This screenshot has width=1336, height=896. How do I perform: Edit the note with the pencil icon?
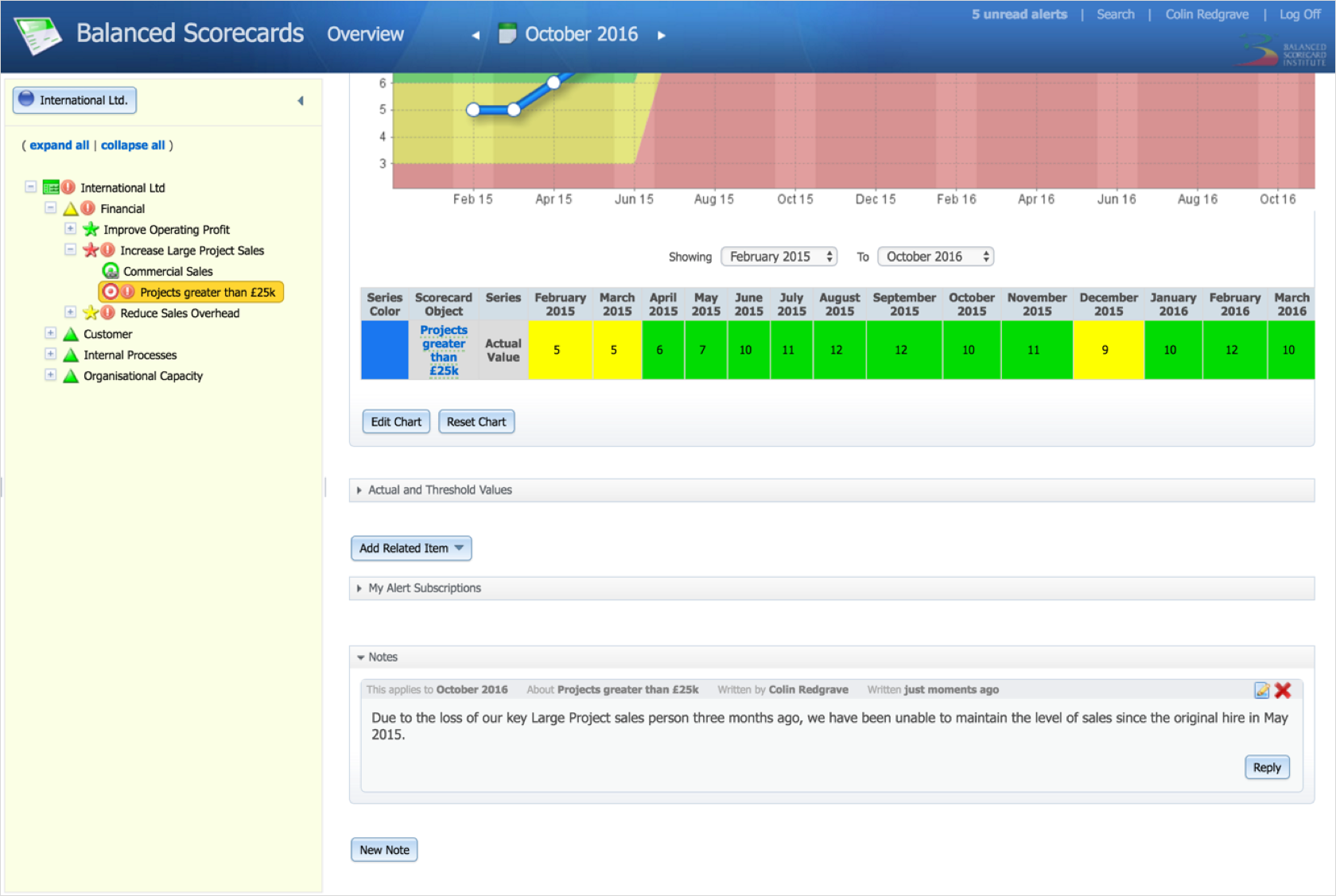tap(1262, 690)
